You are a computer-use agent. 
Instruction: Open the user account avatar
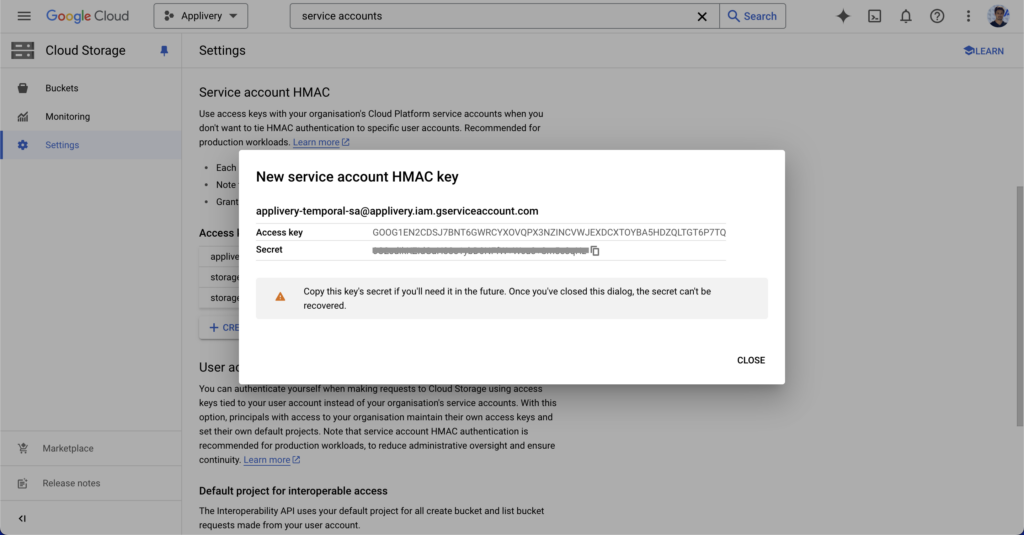[999, 16]
